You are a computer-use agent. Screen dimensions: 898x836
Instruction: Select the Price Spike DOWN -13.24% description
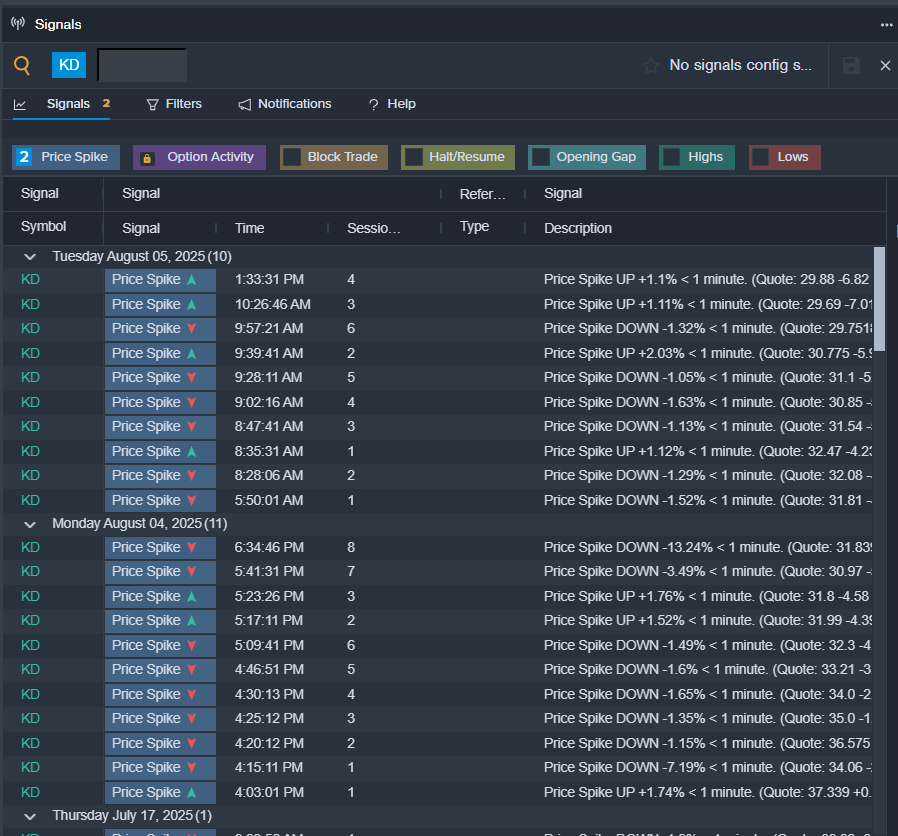point(708,547)
